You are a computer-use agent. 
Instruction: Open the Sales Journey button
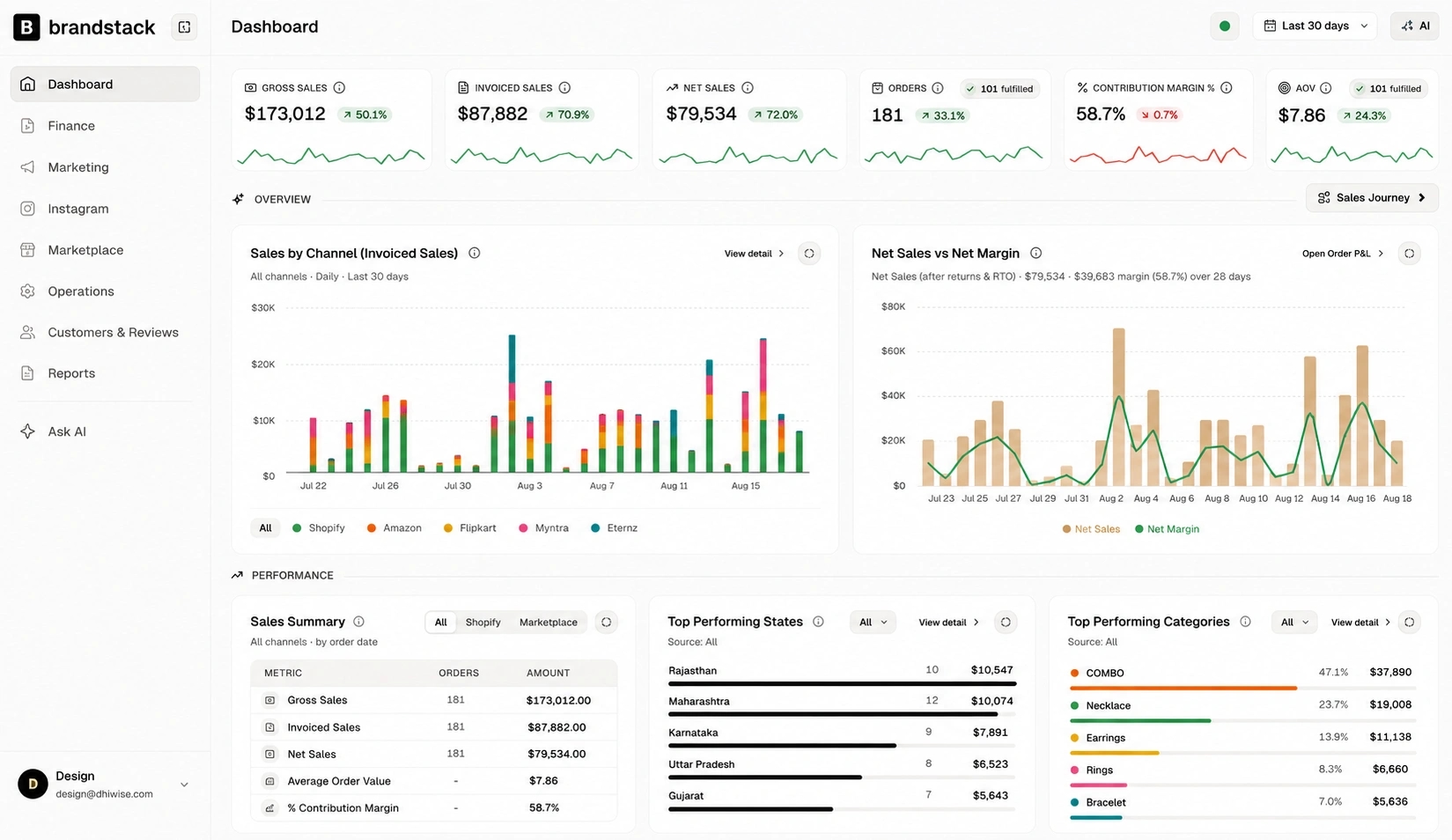click(1372, 198)
